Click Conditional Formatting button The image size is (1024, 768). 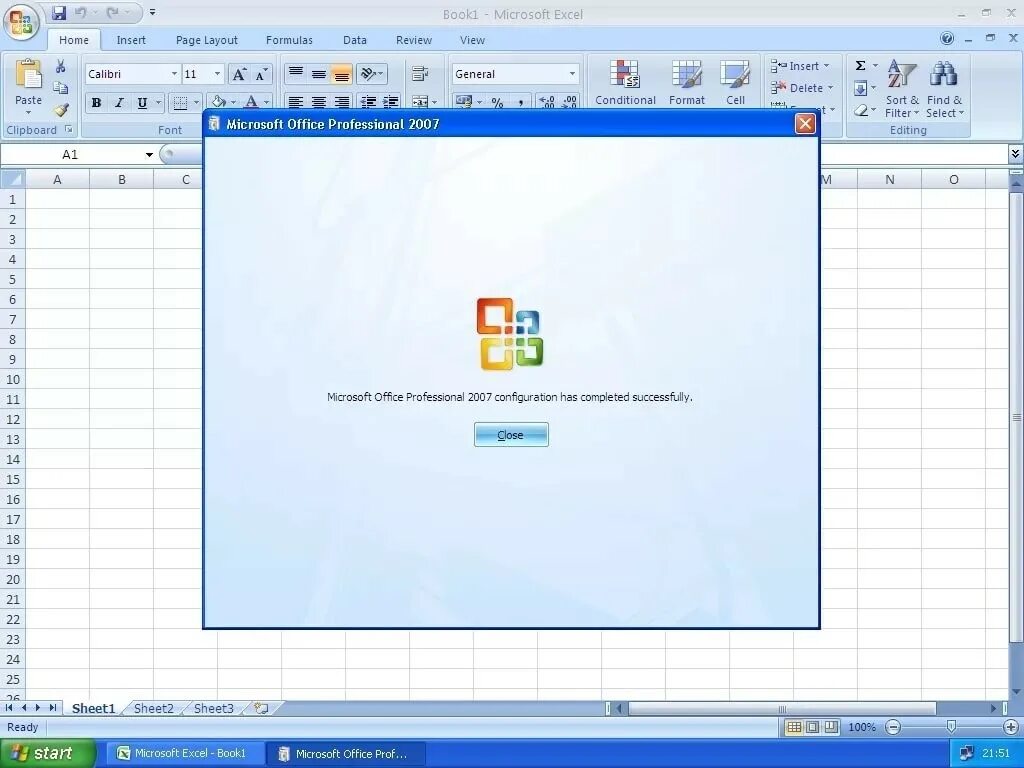click(625, 82)
